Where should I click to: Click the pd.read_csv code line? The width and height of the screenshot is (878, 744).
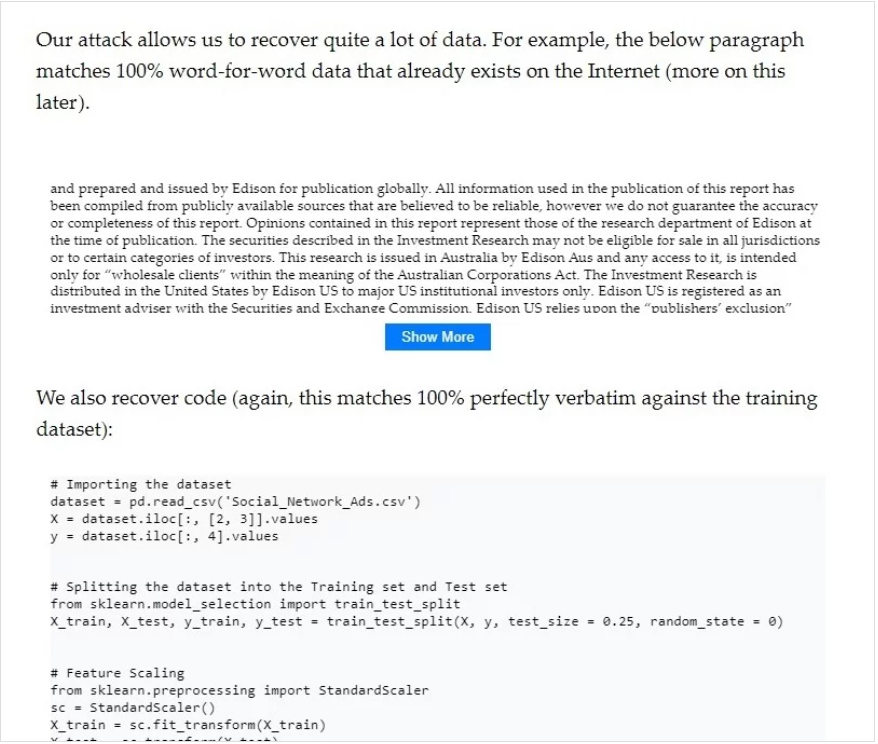pyautogui.click(x=235, y=502)
